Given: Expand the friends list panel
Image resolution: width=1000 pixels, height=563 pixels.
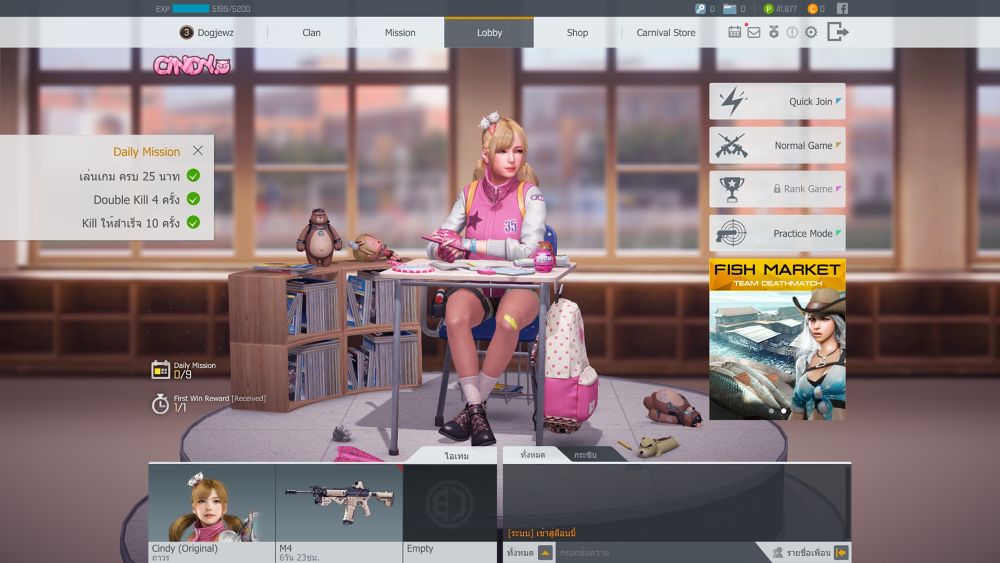Looking at the screenshot, I should [841, 552].
